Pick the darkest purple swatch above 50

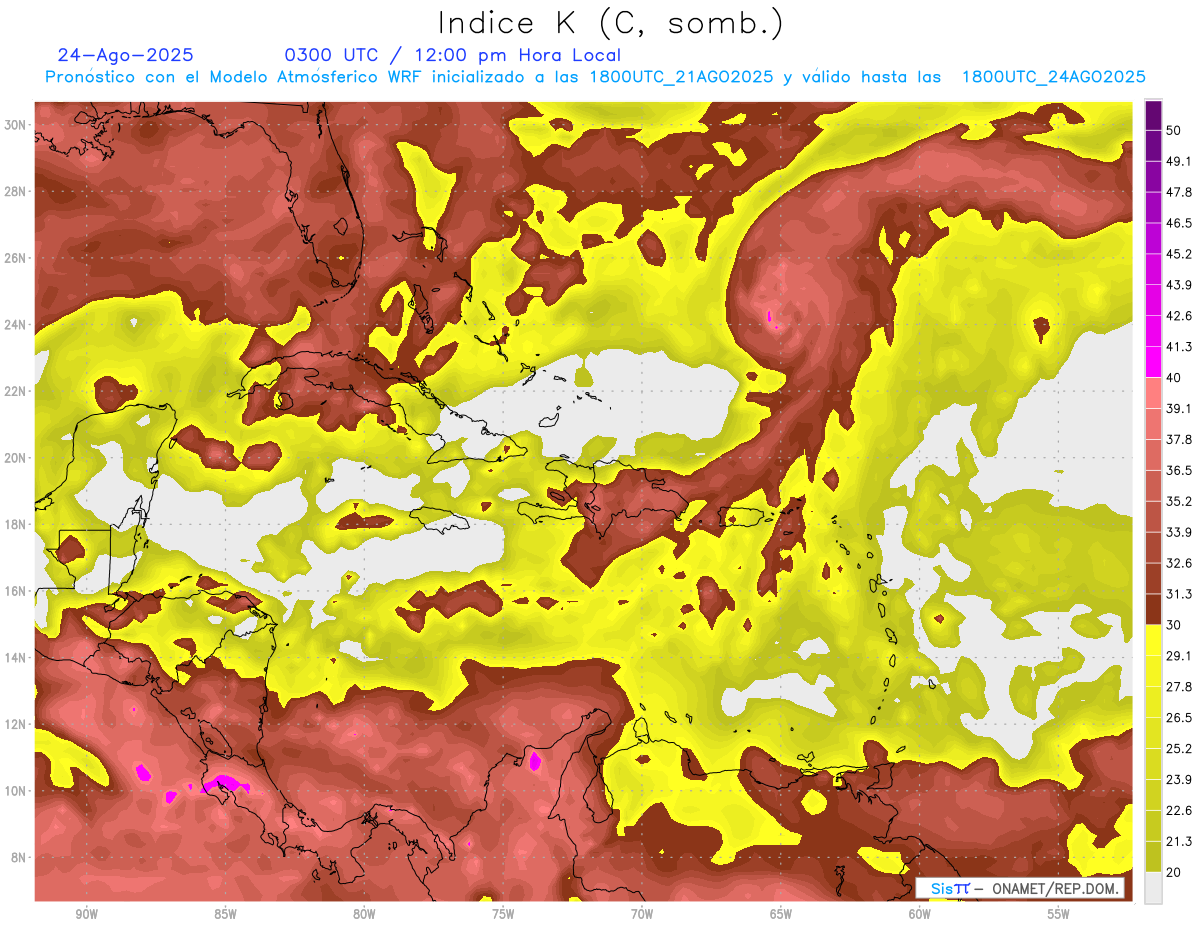click(x=1153, y=115)
